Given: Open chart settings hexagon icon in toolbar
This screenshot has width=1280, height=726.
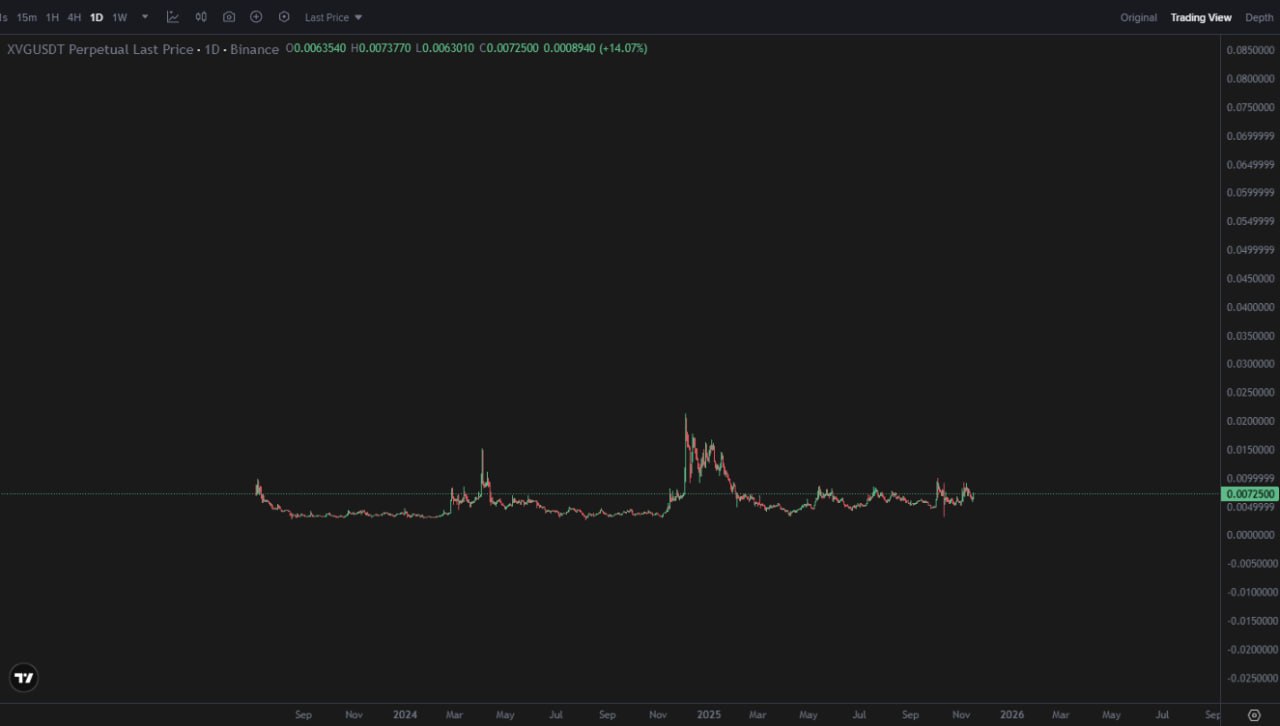Looking at the screenshot, I should tap(284, 17).
